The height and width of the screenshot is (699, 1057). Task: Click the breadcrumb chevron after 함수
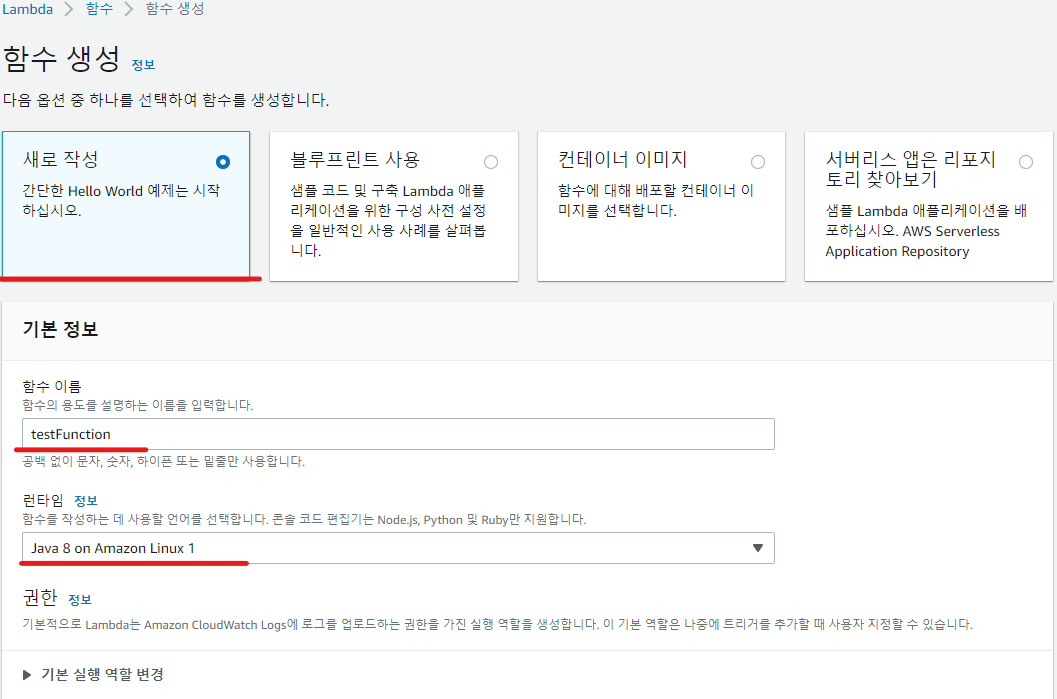(x=129, y=9)
